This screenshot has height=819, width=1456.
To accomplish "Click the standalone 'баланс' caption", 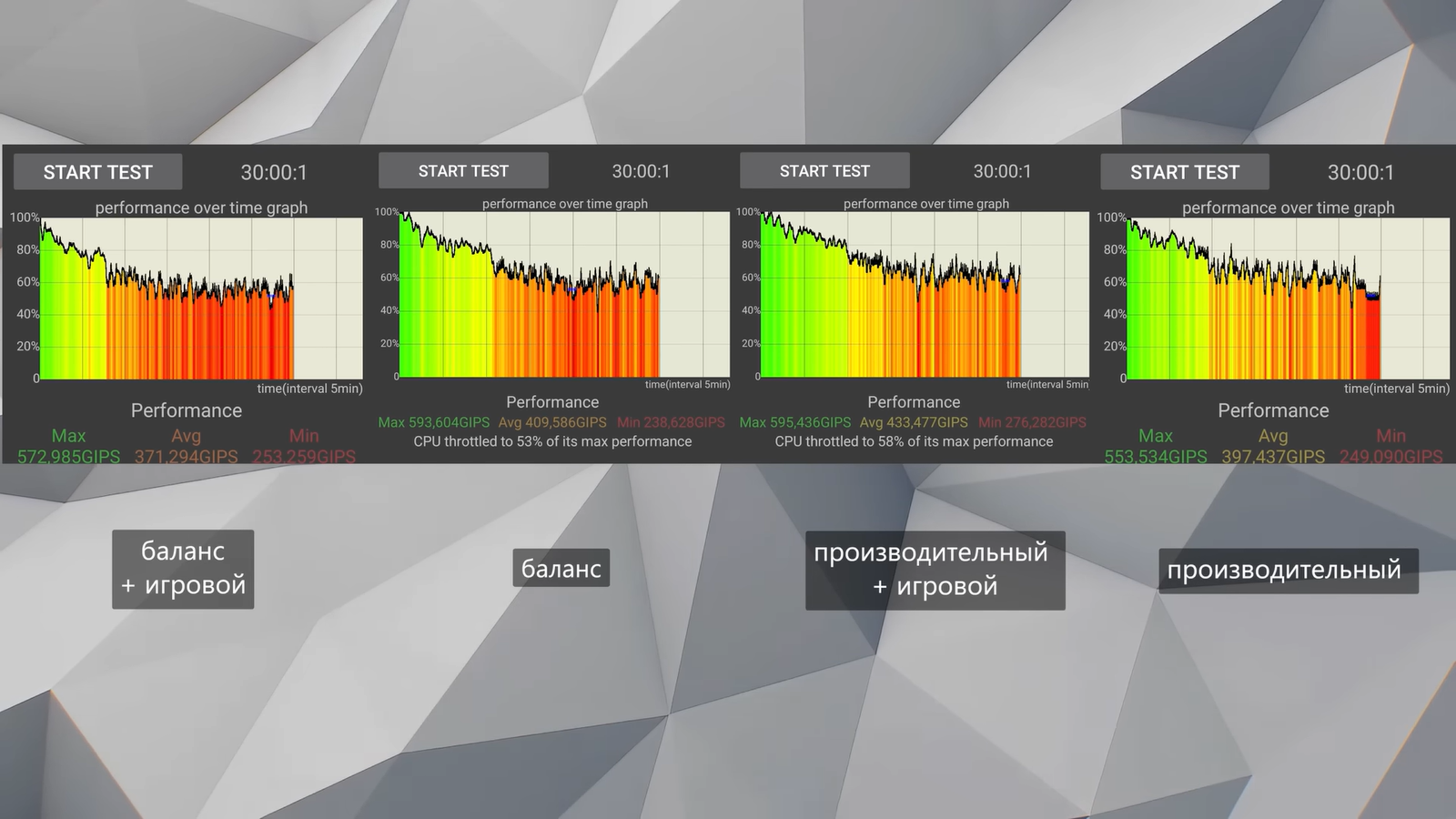I will [561, 569].
